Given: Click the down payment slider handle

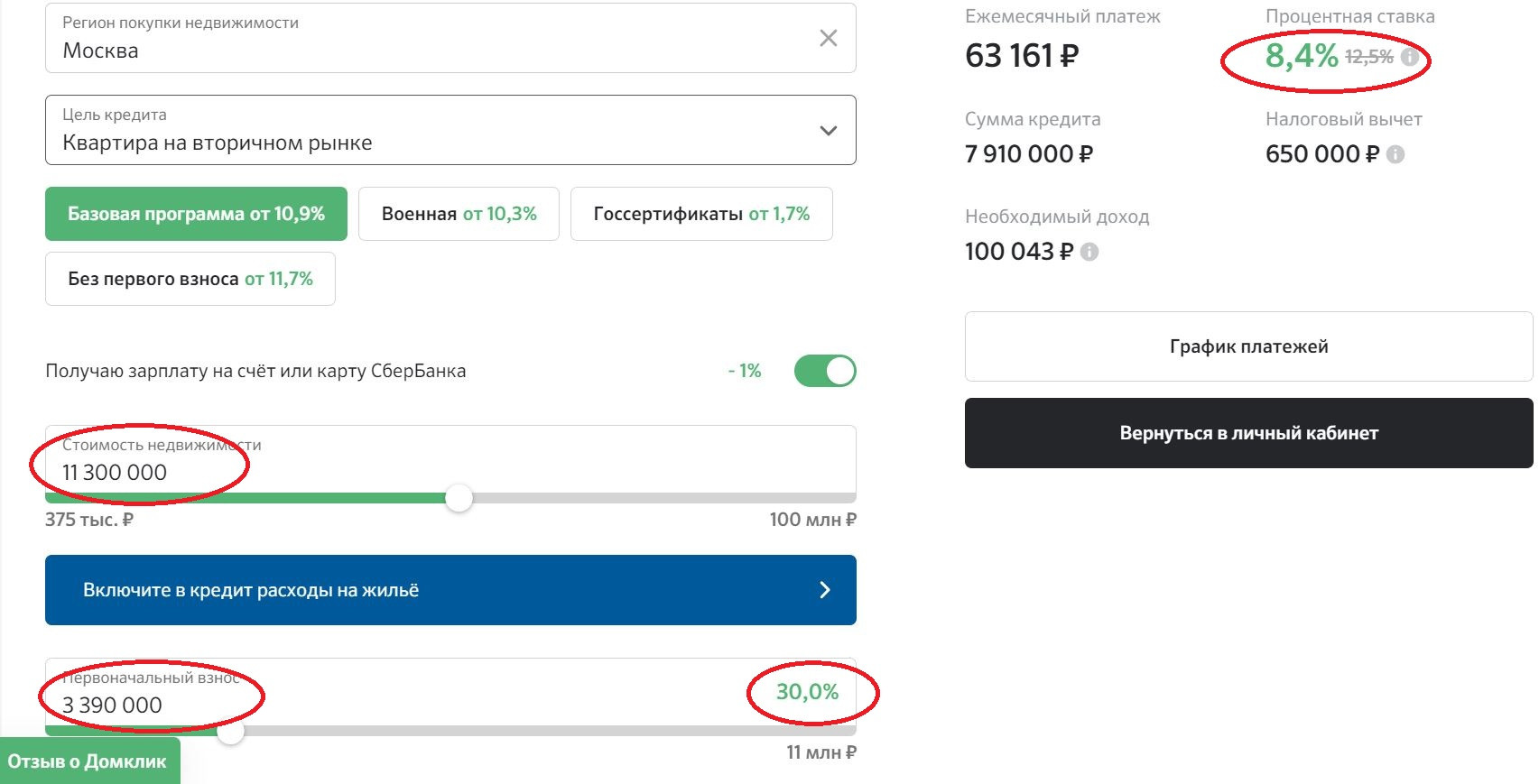Looking at the screenshot, I should [231, 731].
